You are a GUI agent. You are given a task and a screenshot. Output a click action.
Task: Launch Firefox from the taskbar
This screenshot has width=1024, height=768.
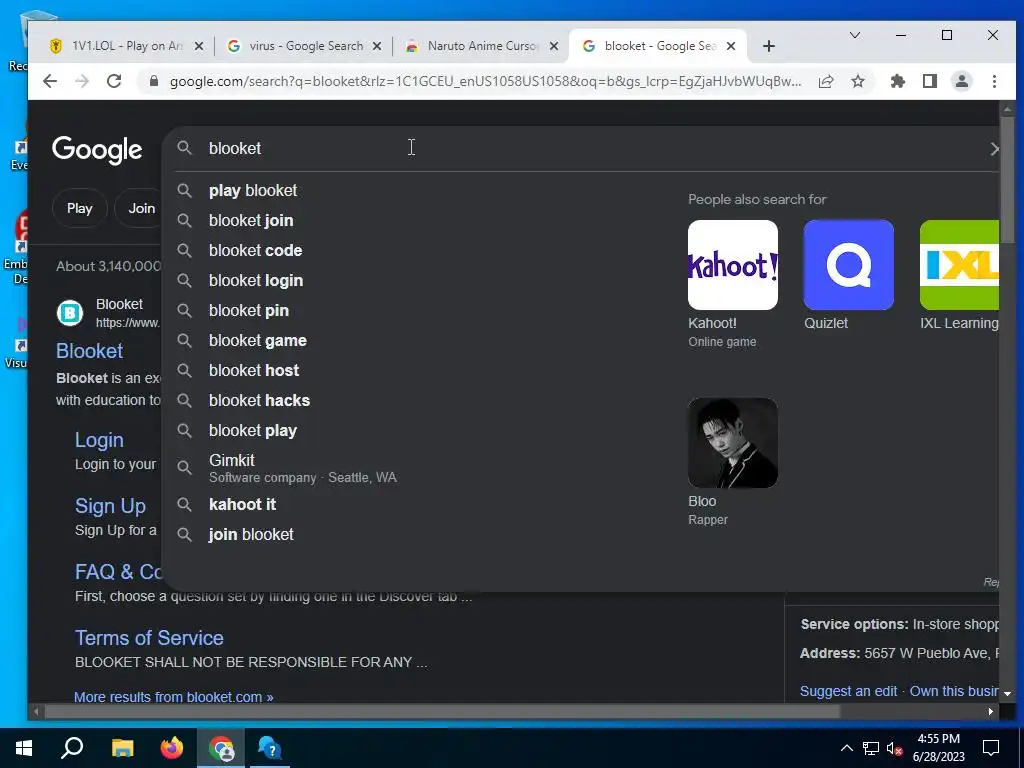[172, 748]
